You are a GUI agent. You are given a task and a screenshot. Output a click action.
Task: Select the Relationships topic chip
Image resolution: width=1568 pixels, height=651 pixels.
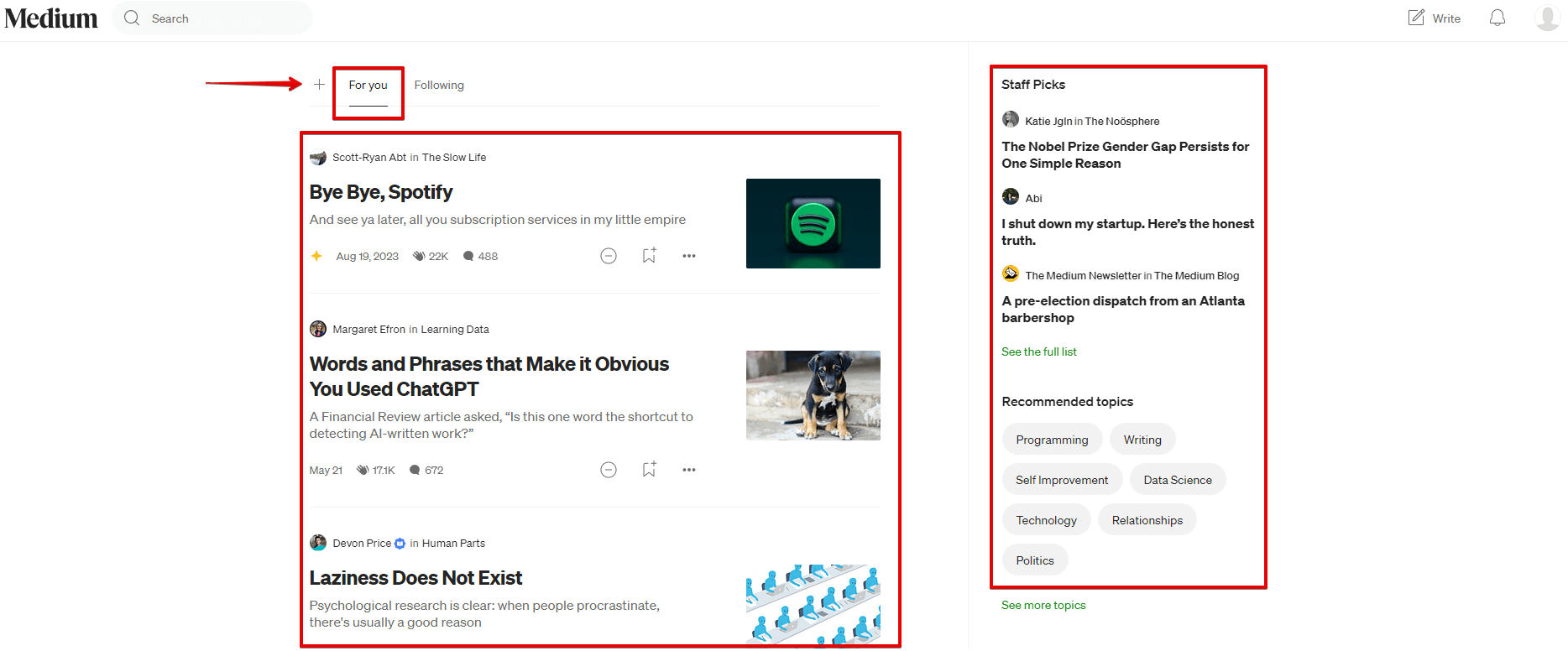(x=1147, y=520)
